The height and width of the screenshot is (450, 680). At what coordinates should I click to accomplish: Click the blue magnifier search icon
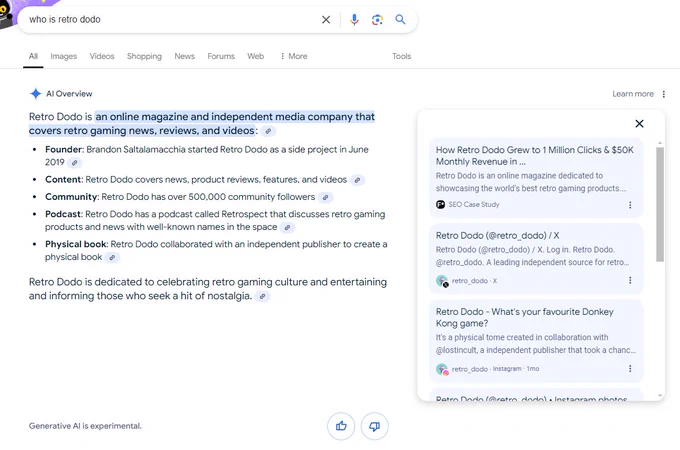(x=400, y=20)
